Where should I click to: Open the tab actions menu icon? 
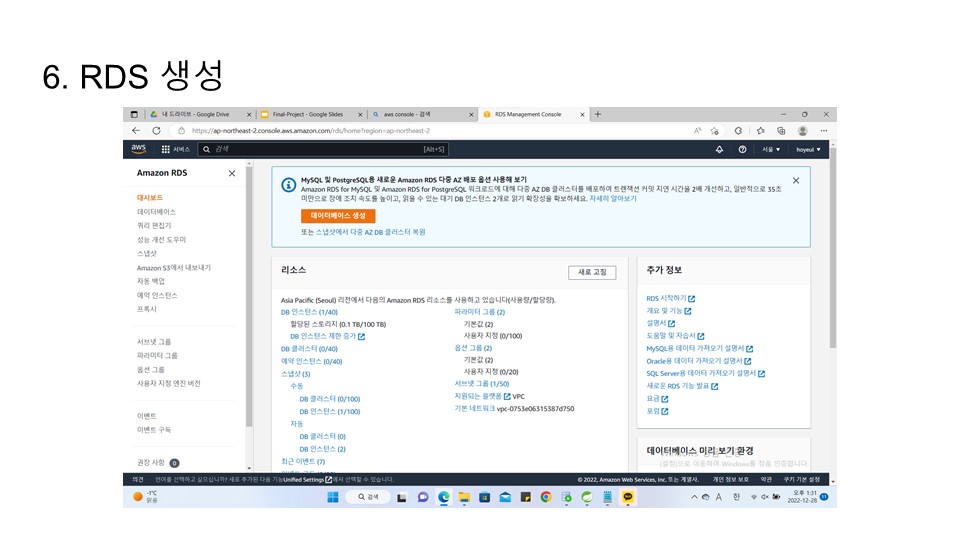[x=134, y=114]
